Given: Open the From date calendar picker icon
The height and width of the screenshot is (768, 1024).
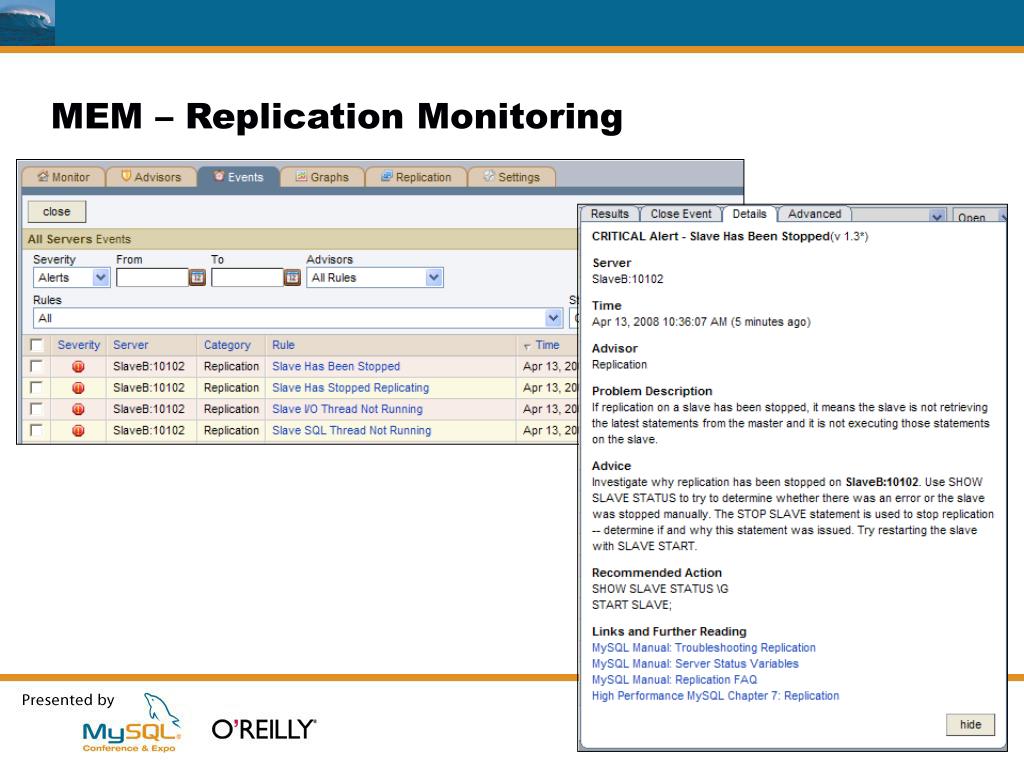Looking at the screenshot, I should (197, 278).
